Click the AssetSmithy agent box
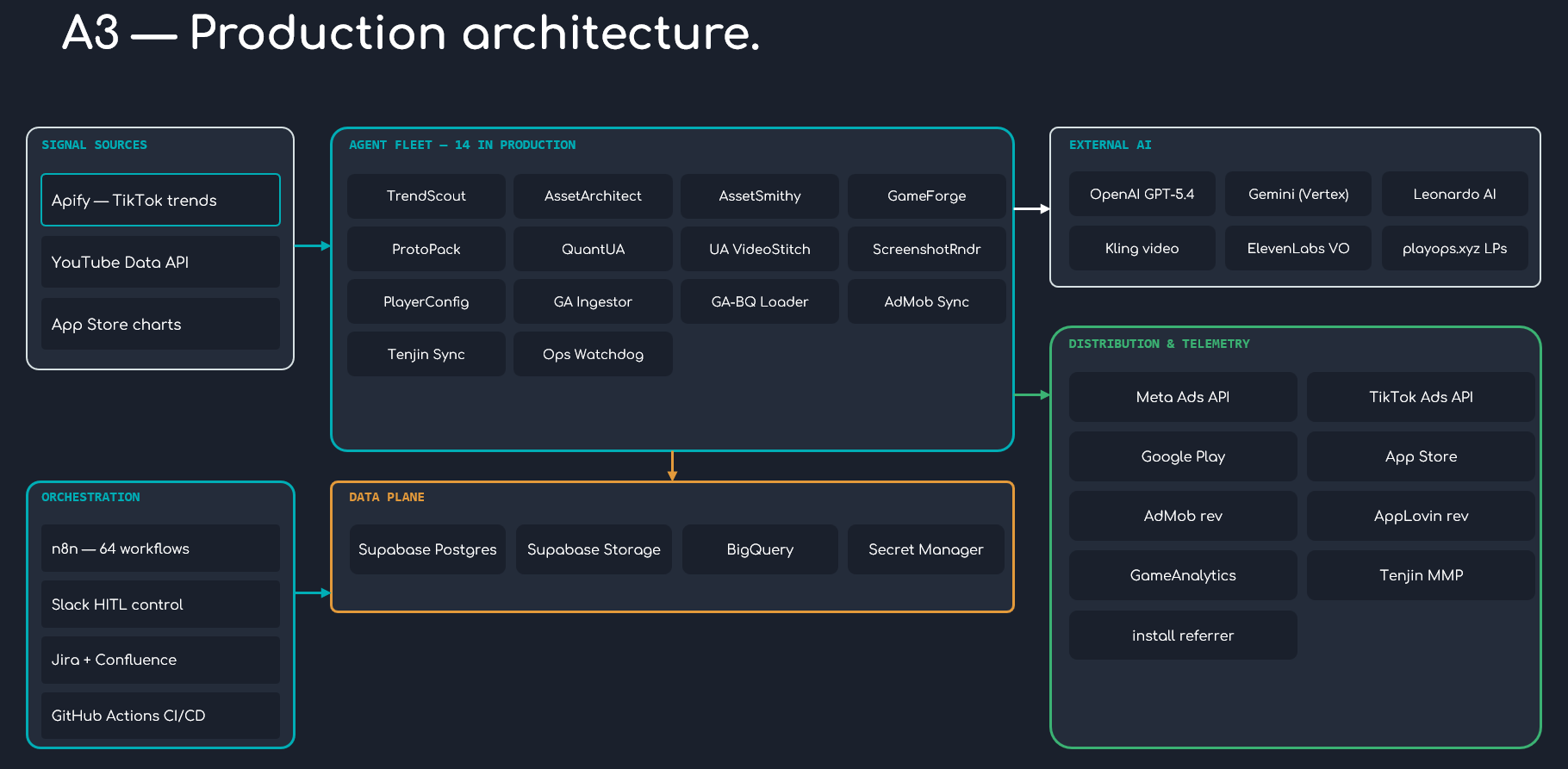This screenshot has width=1568, height=769. tap(760, 196)
